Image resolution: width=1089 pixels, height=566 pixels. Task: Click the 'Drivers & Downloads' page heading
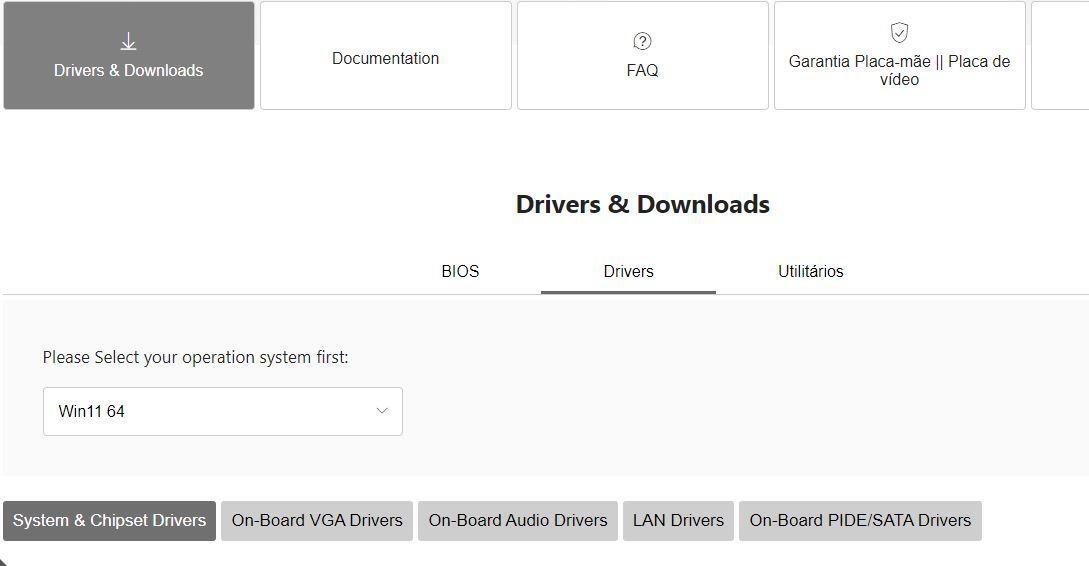642,204
